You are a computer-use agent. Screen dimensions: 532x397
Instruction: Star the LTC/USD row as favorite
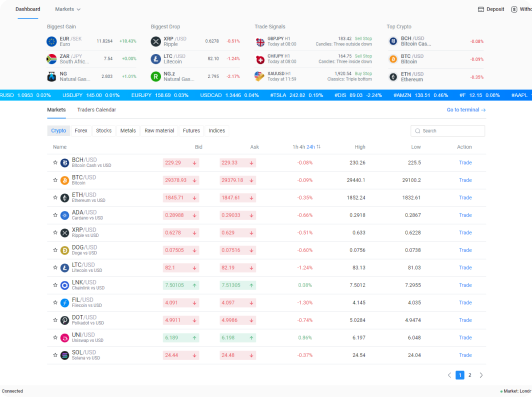coord(55,268)
